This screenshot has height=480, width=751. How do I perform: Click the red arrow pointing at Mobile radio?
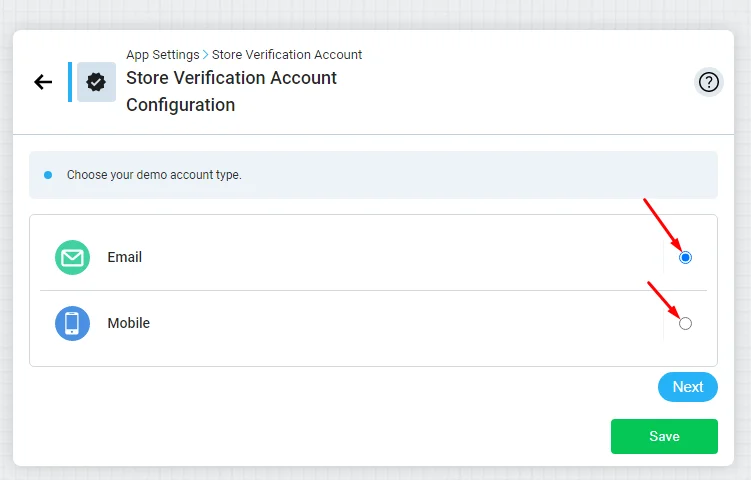(x=664, y=300)
